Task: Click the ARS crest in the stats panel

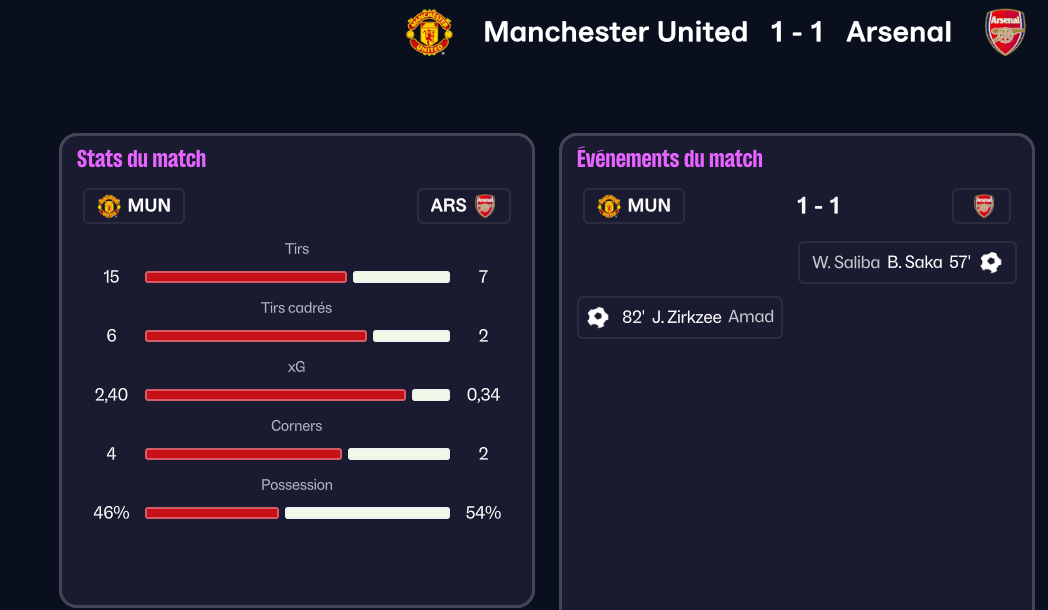Action: [x=485, y=206]
